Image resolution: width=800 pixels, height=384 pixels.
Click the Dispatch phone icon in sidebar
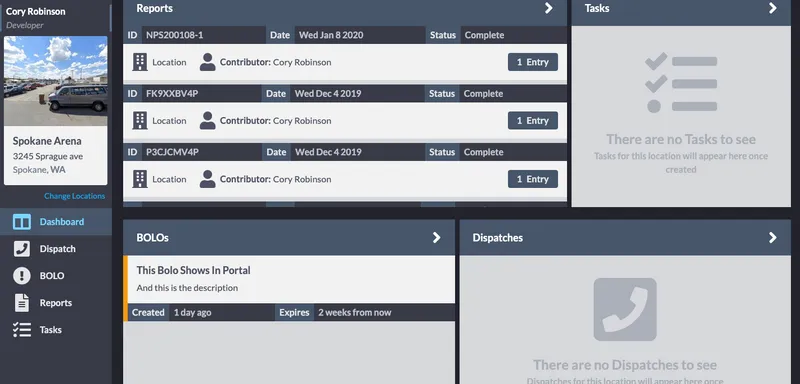point(22,249)
